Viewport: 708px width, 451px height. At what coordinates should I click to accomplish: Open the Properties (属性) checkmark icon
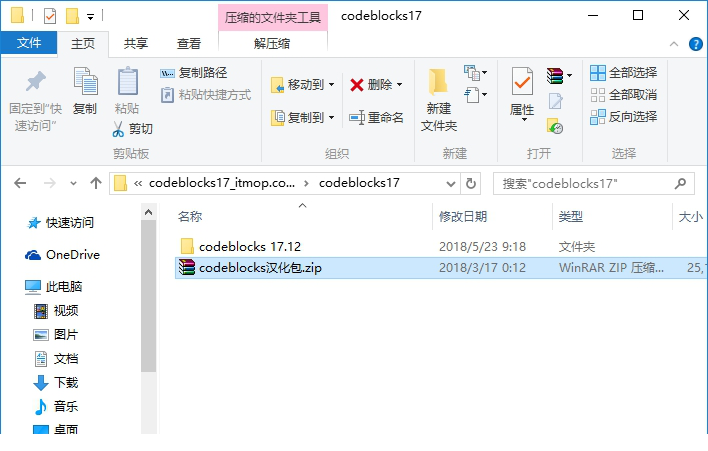click(x=522, y=81)
